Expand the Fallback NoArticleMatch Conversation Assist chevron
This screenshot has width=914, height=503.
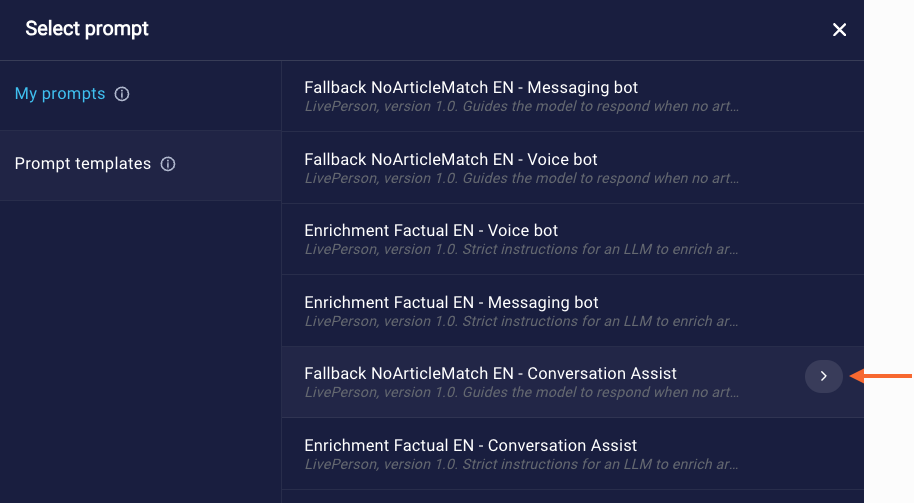pos(824,376)
